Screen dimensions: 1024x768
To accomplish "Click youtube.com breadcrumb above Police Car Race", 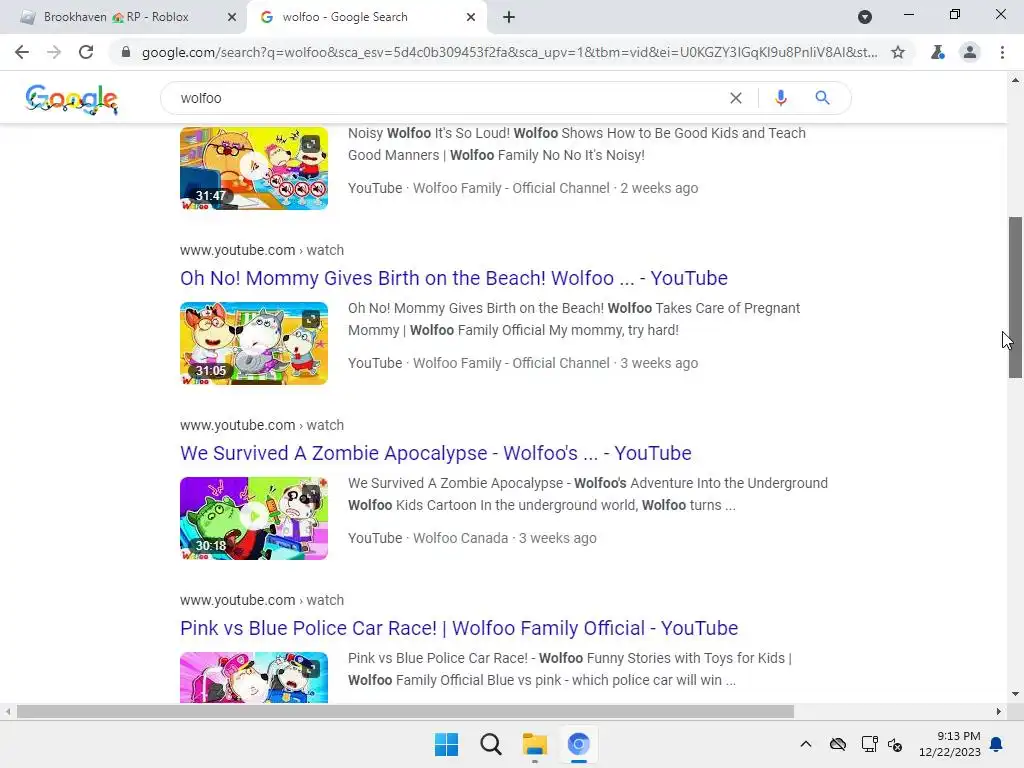I will (x=262, y=600).
